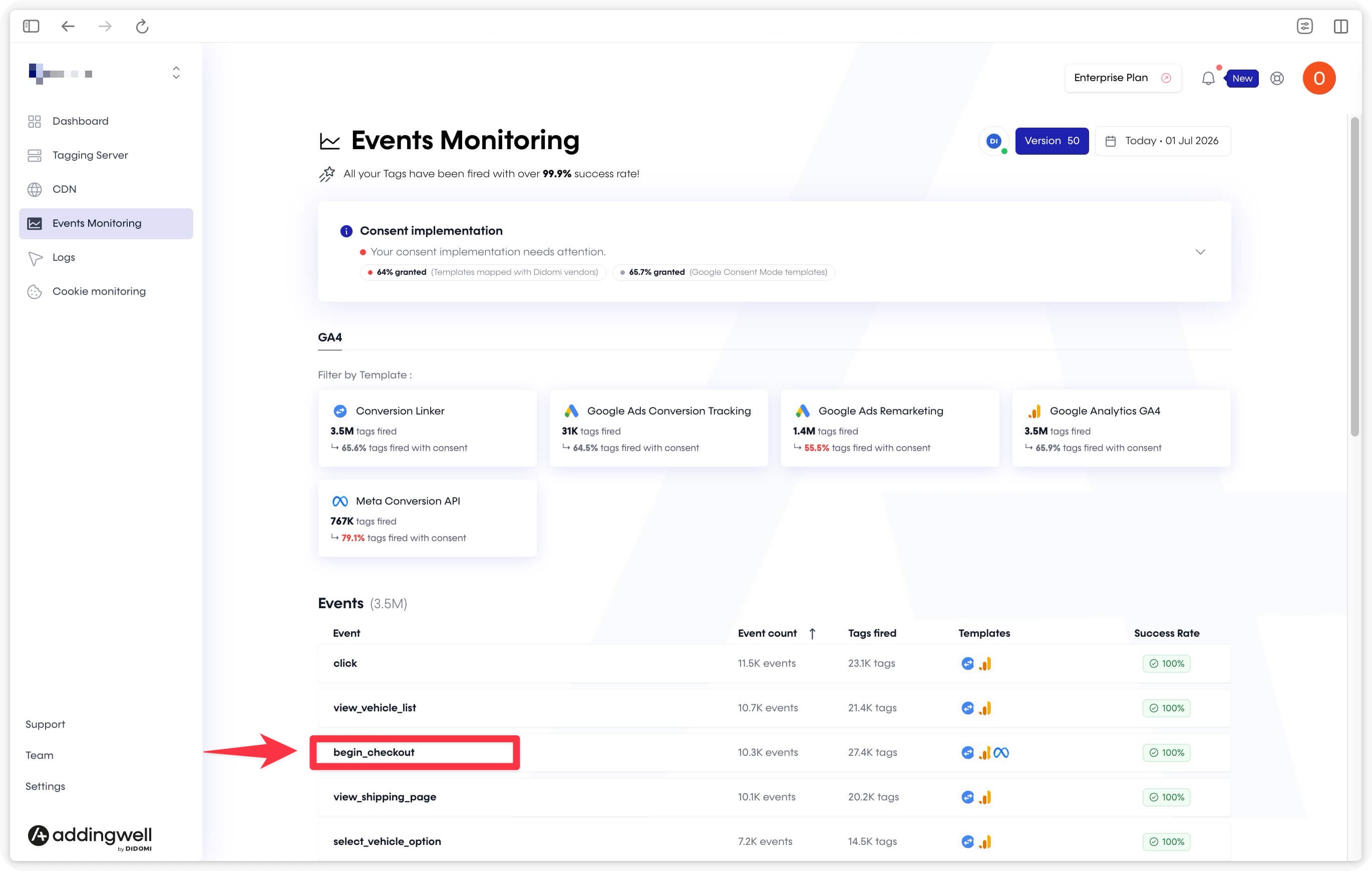The width and height of the screenshot is (1372, 871).
Task: Open the notifications bell
Action: (x=1208, y=78)
